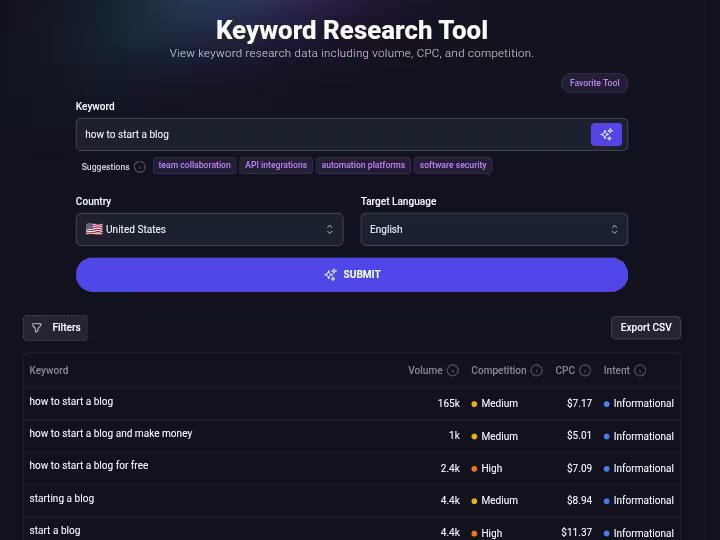This screenshot has height=540, width=720.
Task: Sort by Volume column header
Action: click(425, 370)
